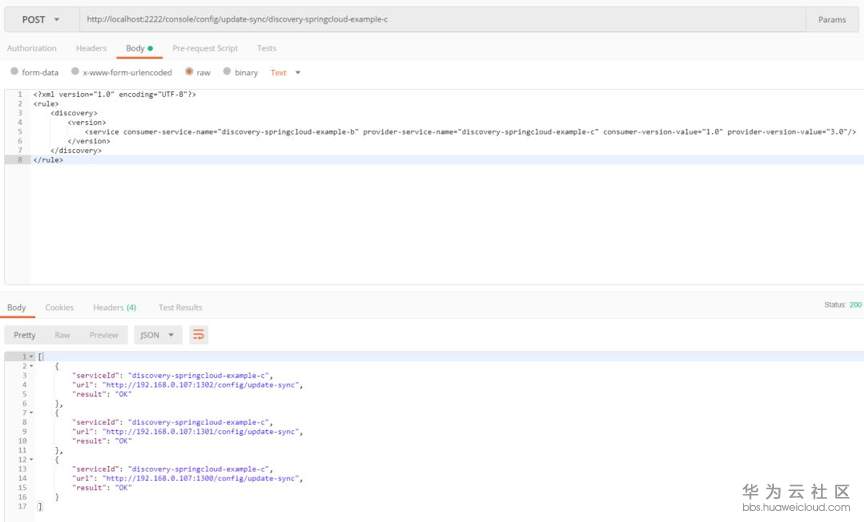Collapse the JSON object at line 2

tap(31, 366)
